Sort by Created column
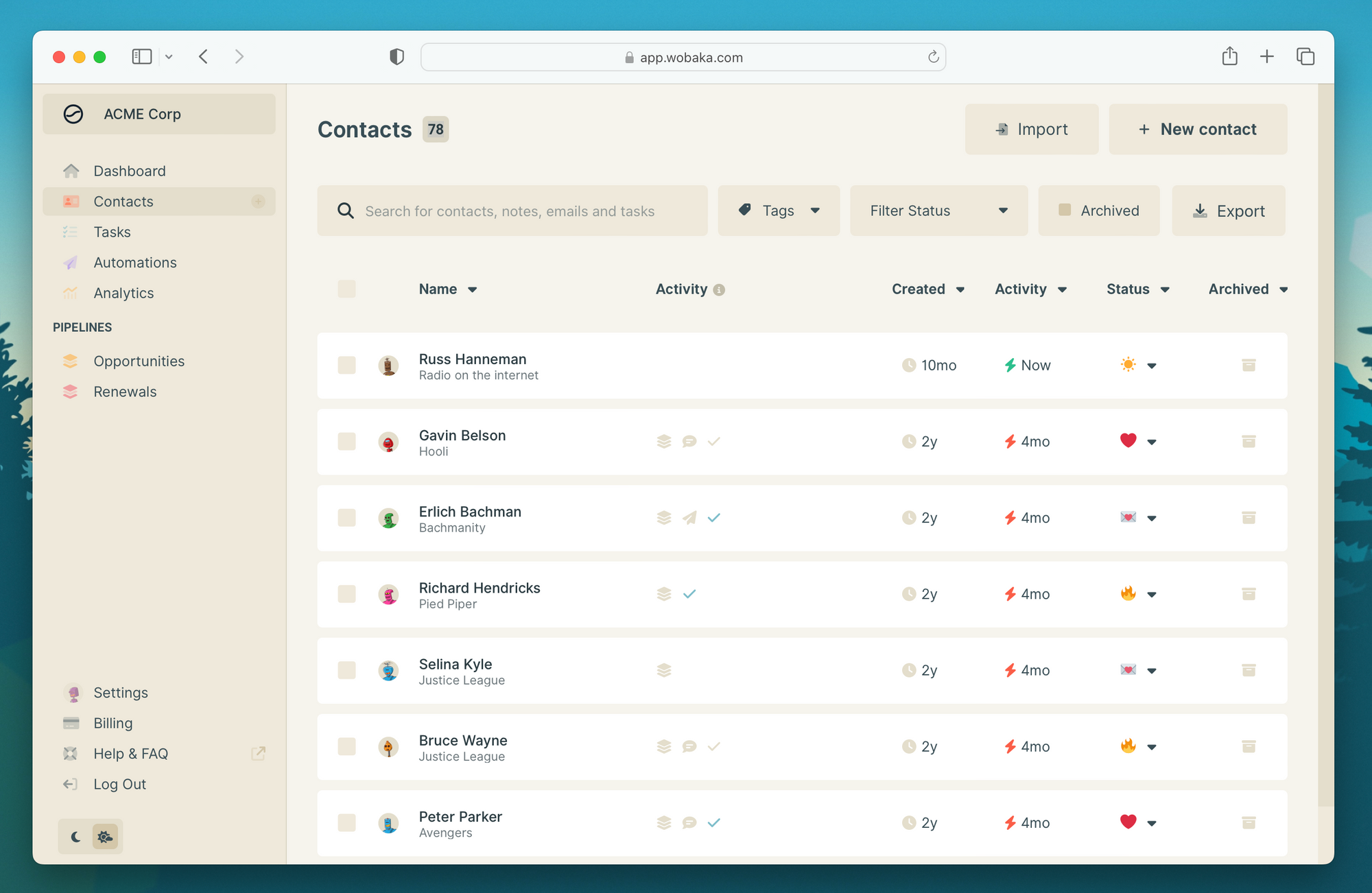The height and width of the screenshot is (893, 1372). [928, 289]
